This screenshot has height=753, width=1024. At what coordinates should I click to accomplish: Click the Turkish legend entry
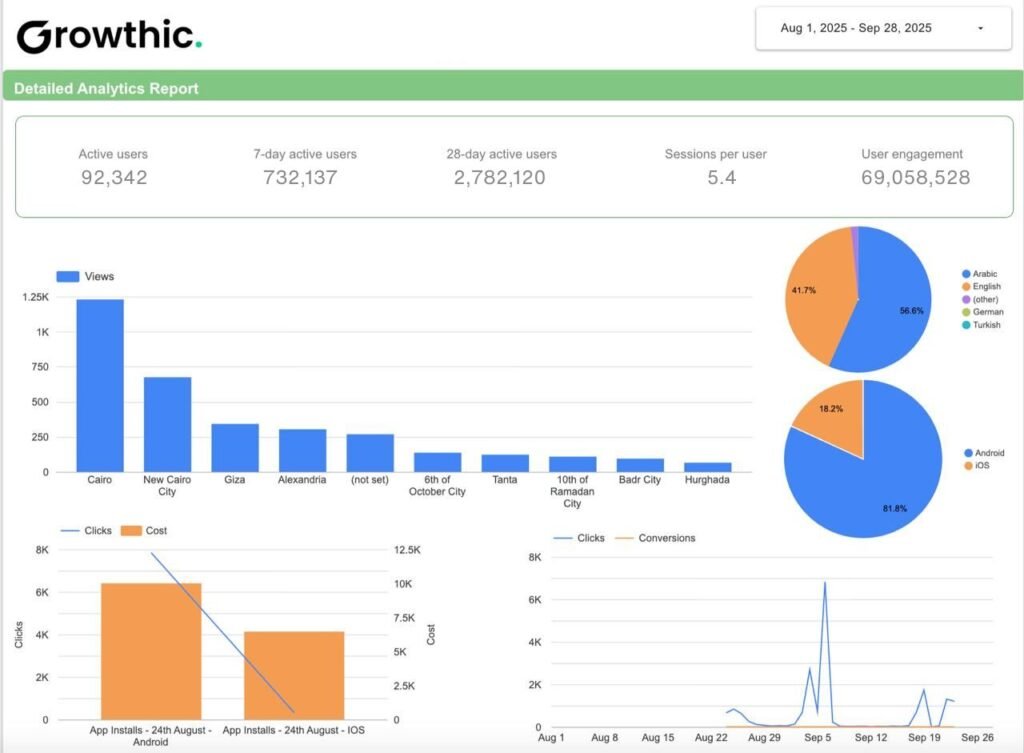click(x=986, y=325)
